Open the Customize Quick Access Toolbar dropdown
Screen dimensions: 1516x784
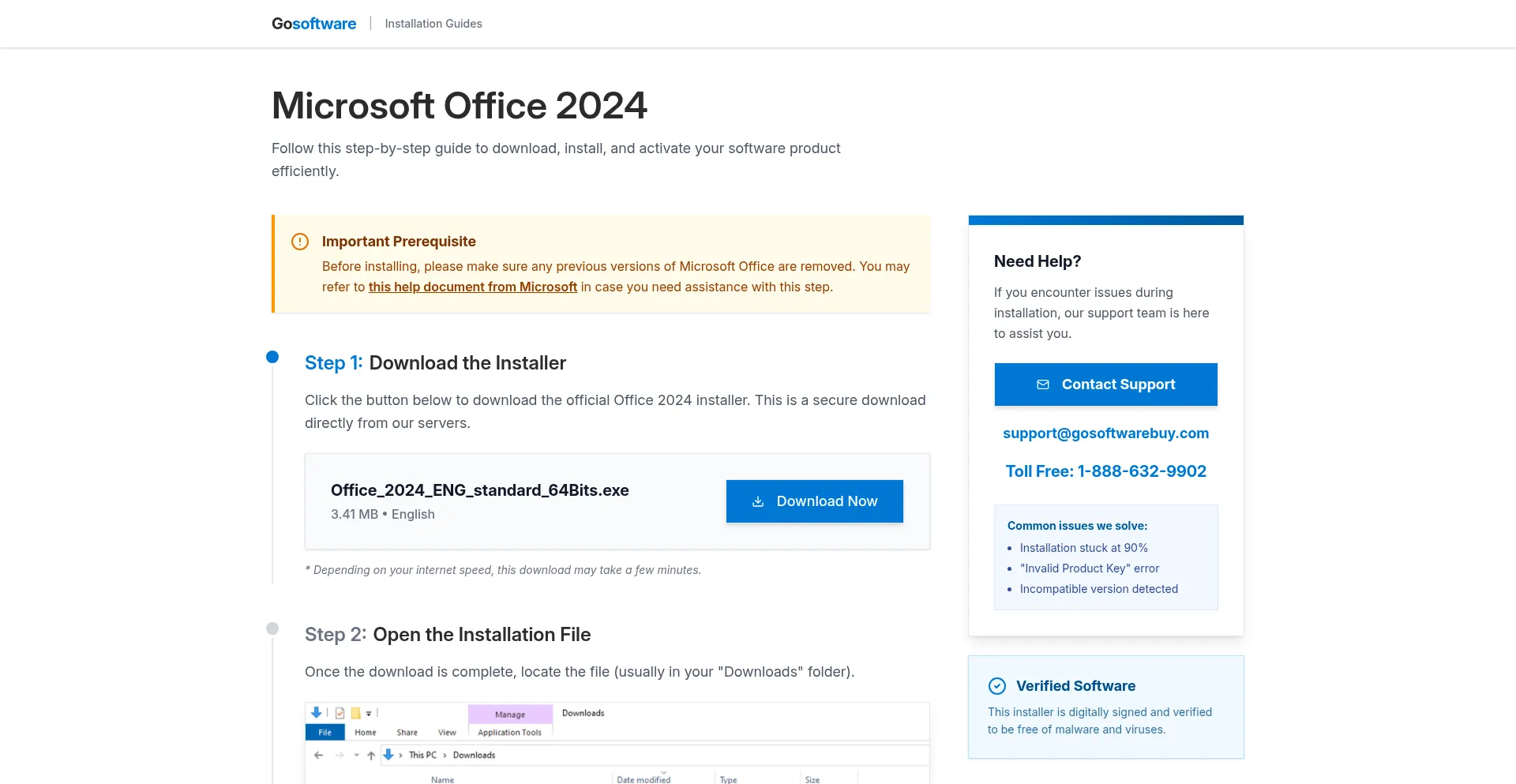tap(368, 713)
